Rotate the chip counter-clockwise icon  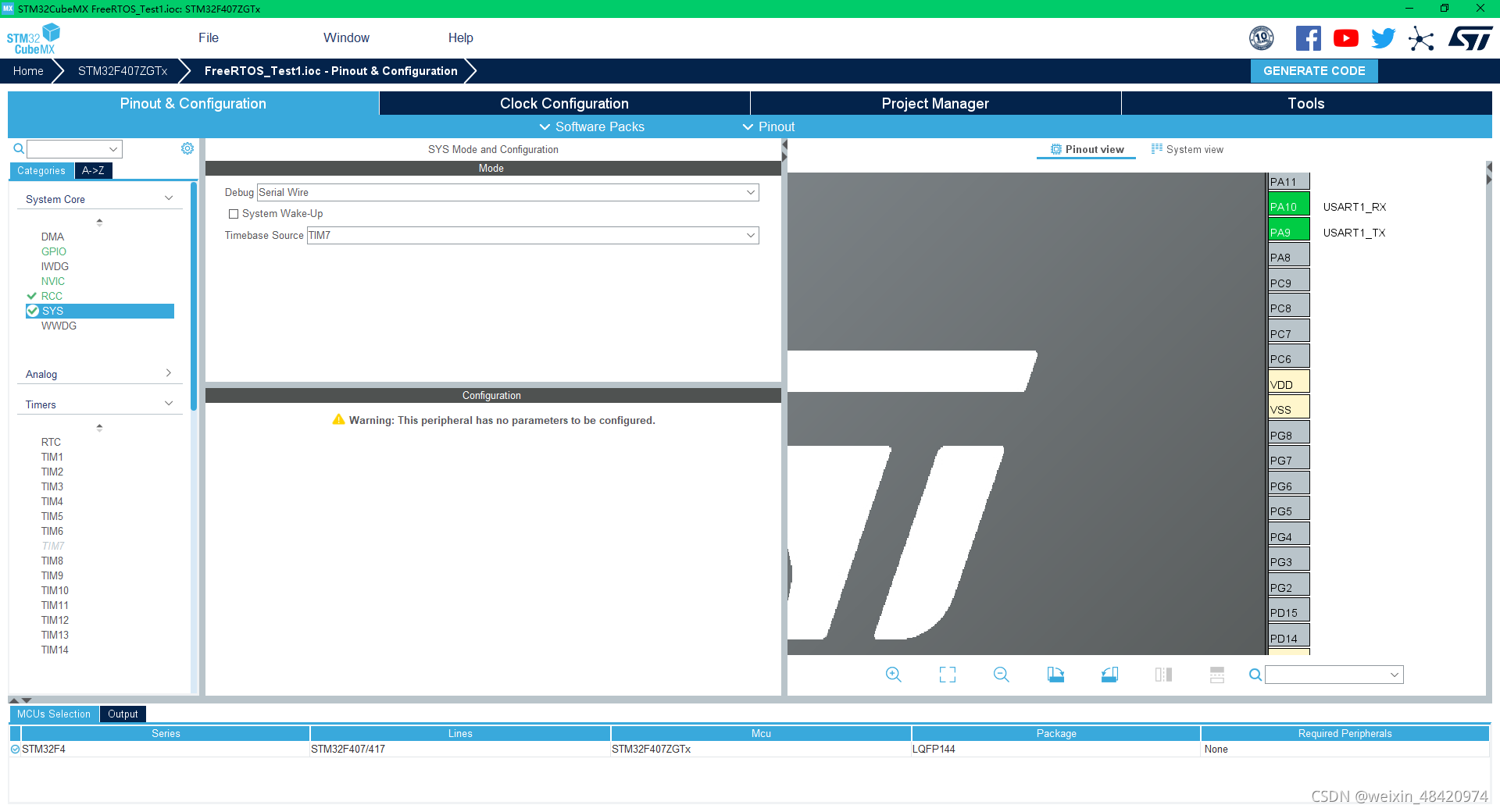coord(1109,675)
